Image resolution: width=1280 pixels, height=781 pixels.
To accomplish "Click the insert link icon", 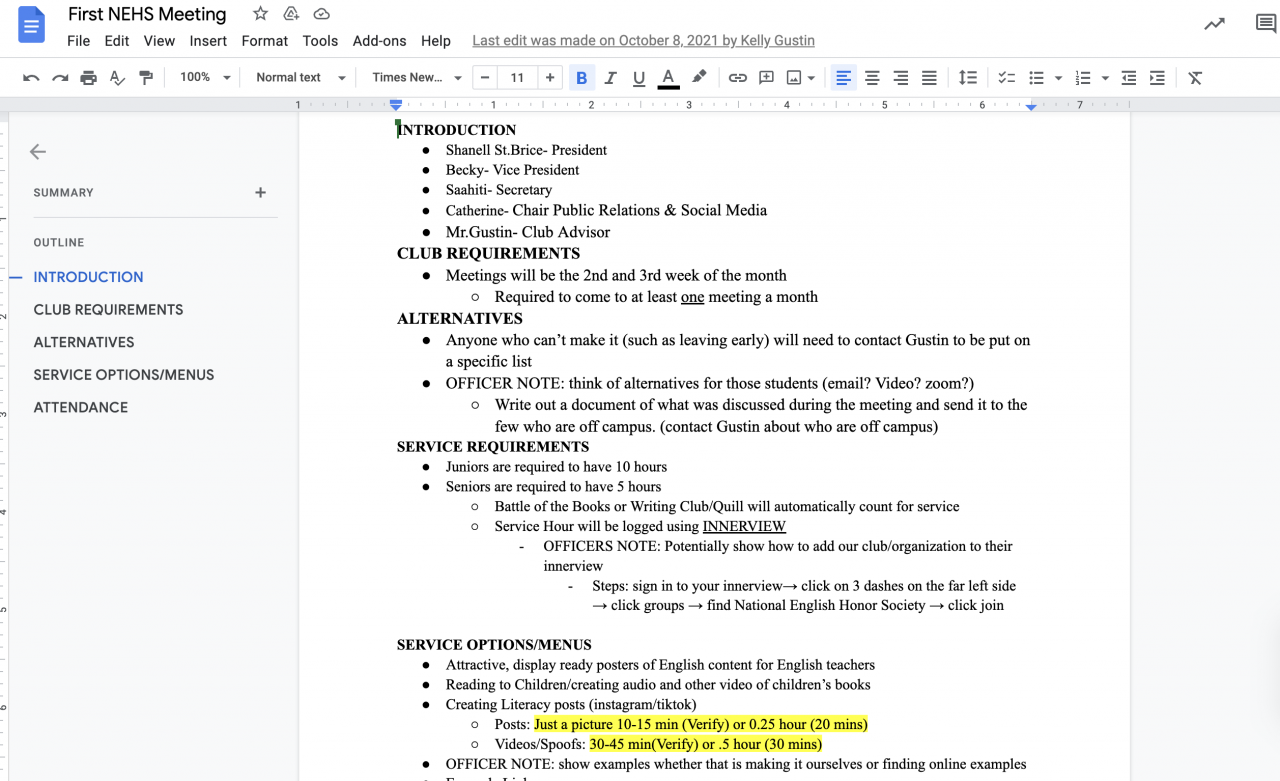I will pos(737,78).
